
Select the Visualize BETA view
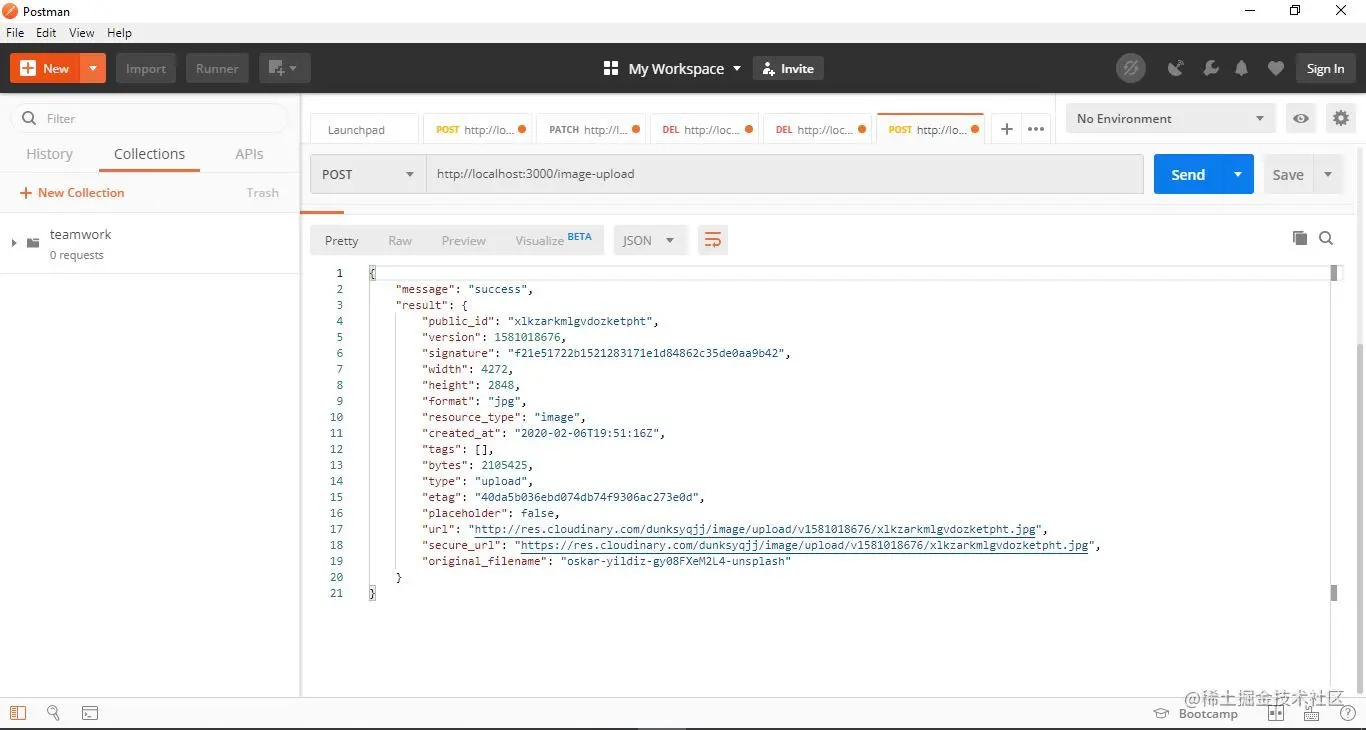pyautogui.click(x=553, y=240)
